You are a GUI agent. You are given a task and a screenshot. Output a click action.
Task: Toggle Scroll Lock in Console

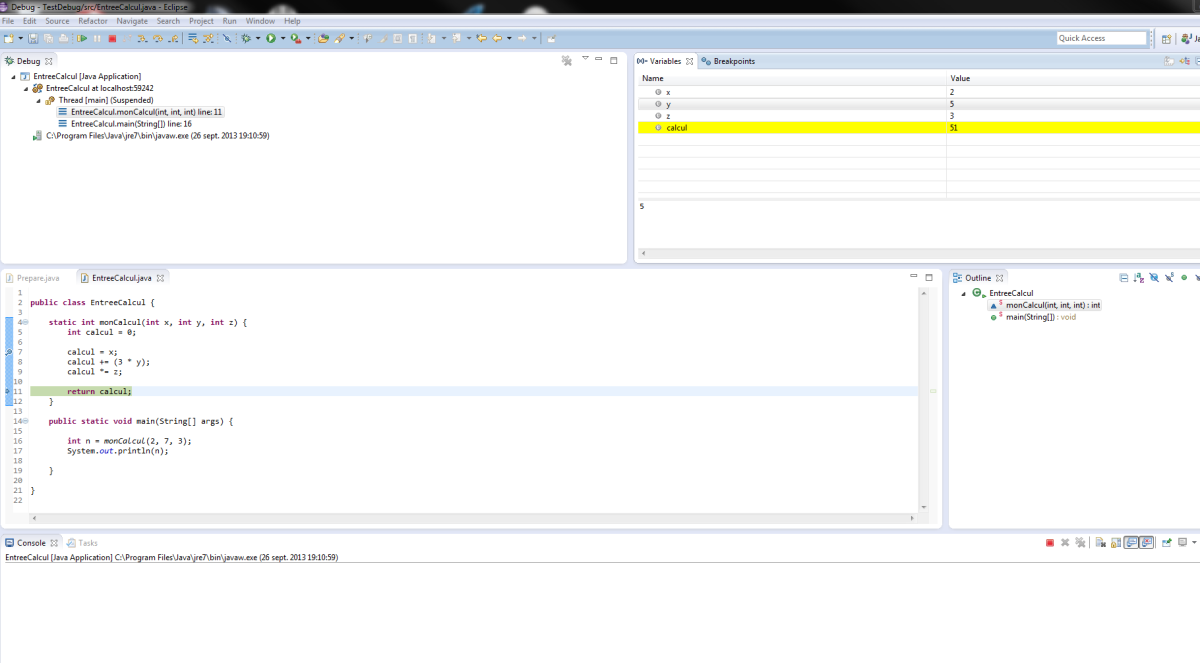pyautogui.click(x=1115, y=543)
